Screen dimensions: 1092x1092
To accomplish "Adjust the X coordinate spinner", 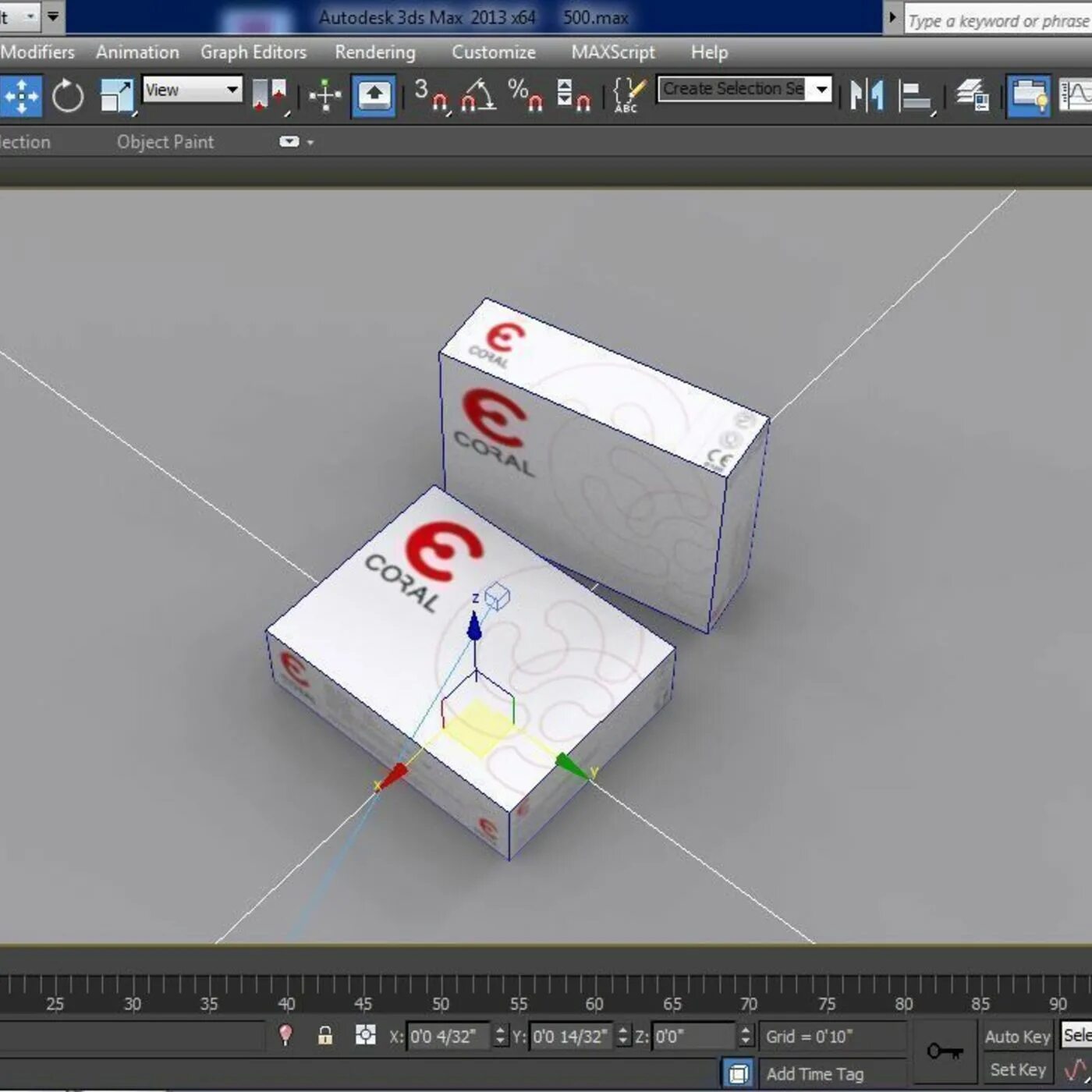I will point(501,1037).
